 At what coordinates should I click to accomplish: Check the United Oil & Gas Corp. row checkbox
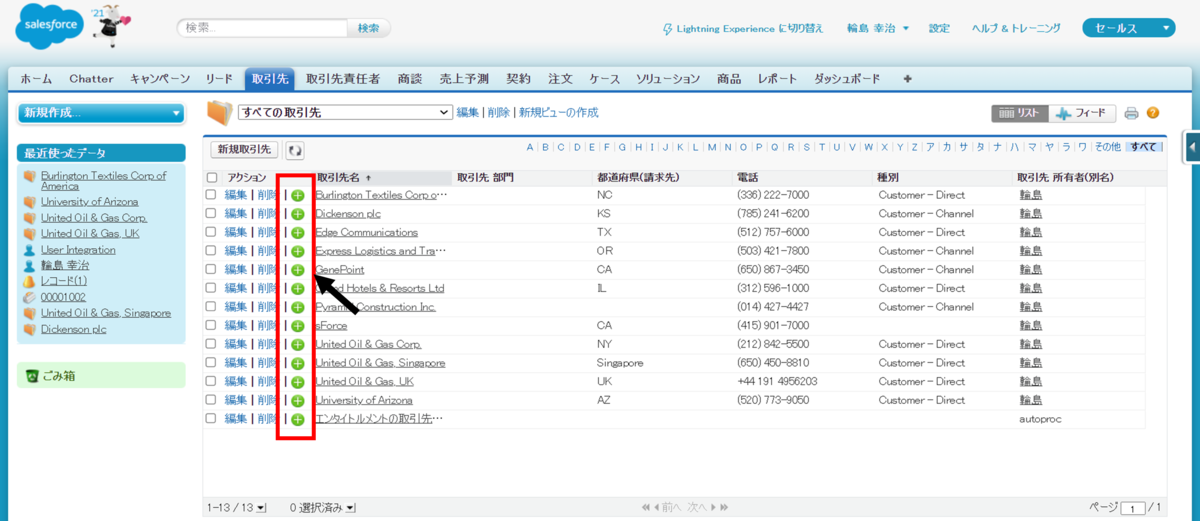point(211,344)
